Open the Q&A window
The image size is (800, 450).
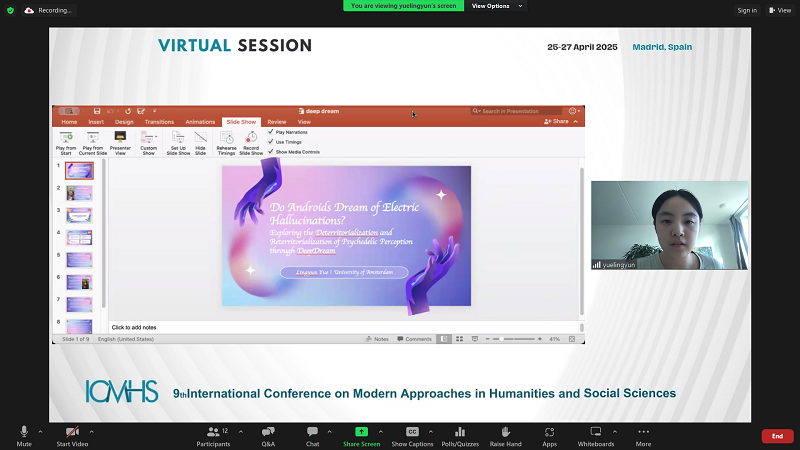pyautogui.click(x=268, y=432)
